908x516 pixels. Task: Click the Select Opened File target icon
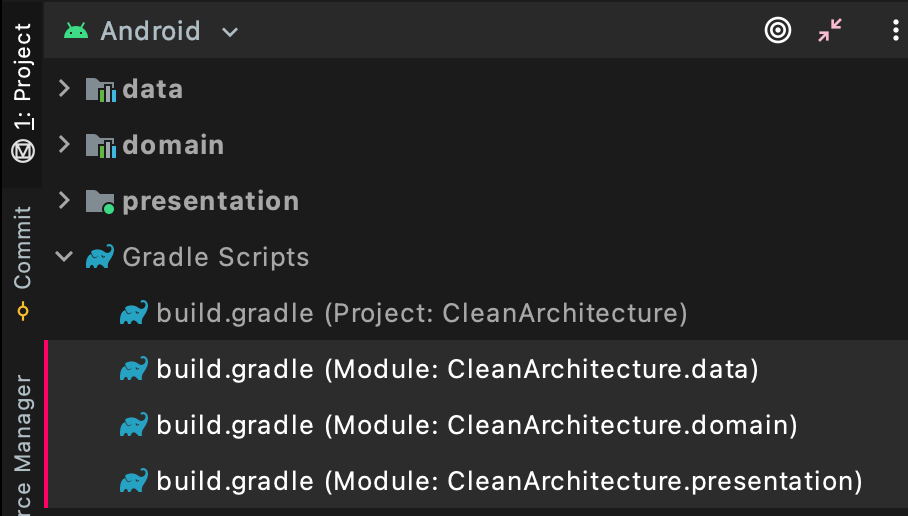[x=778, y=30]
